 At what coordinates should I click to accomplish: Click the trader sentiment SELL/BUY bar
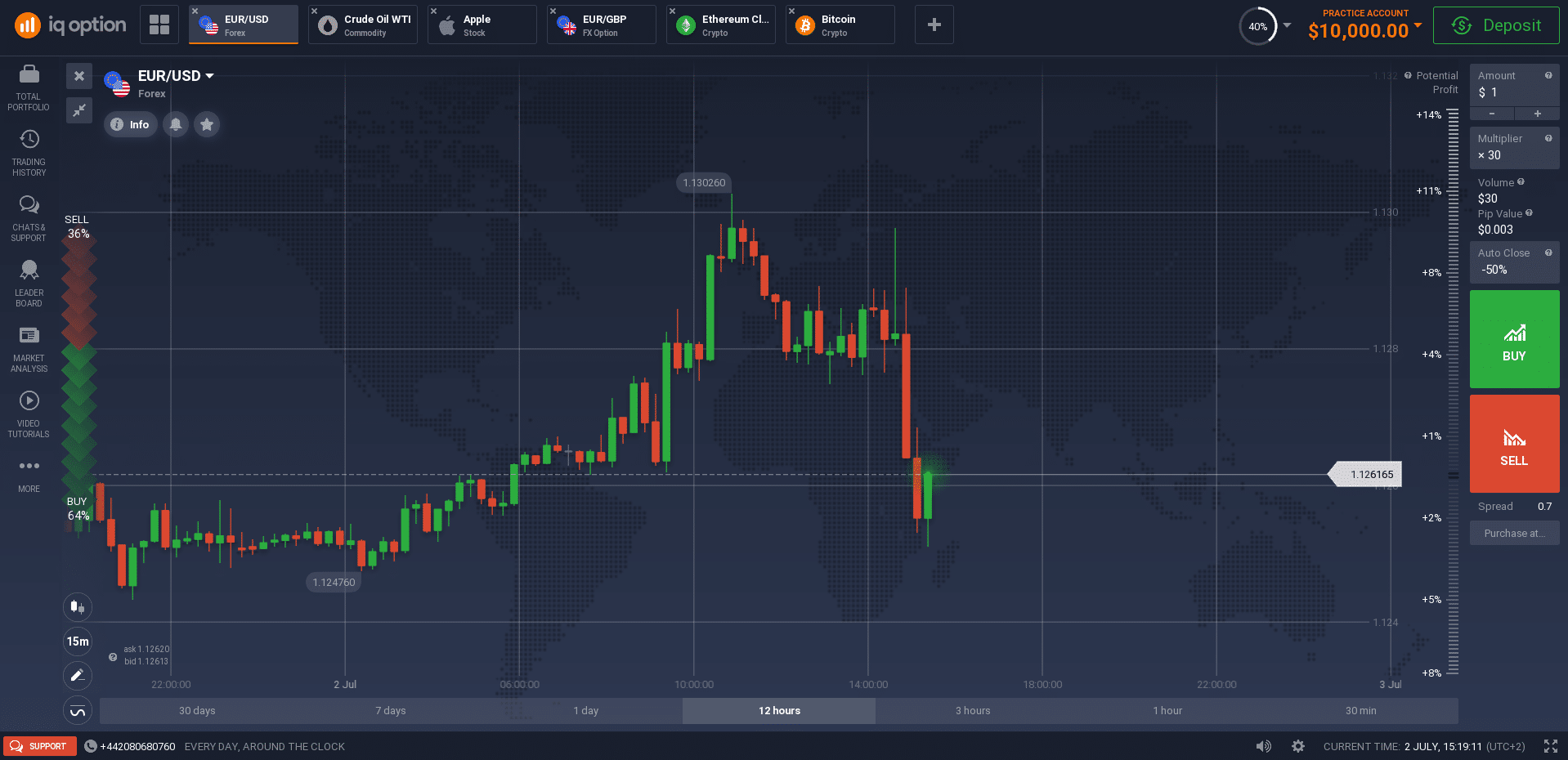click(x=78, y=368)
